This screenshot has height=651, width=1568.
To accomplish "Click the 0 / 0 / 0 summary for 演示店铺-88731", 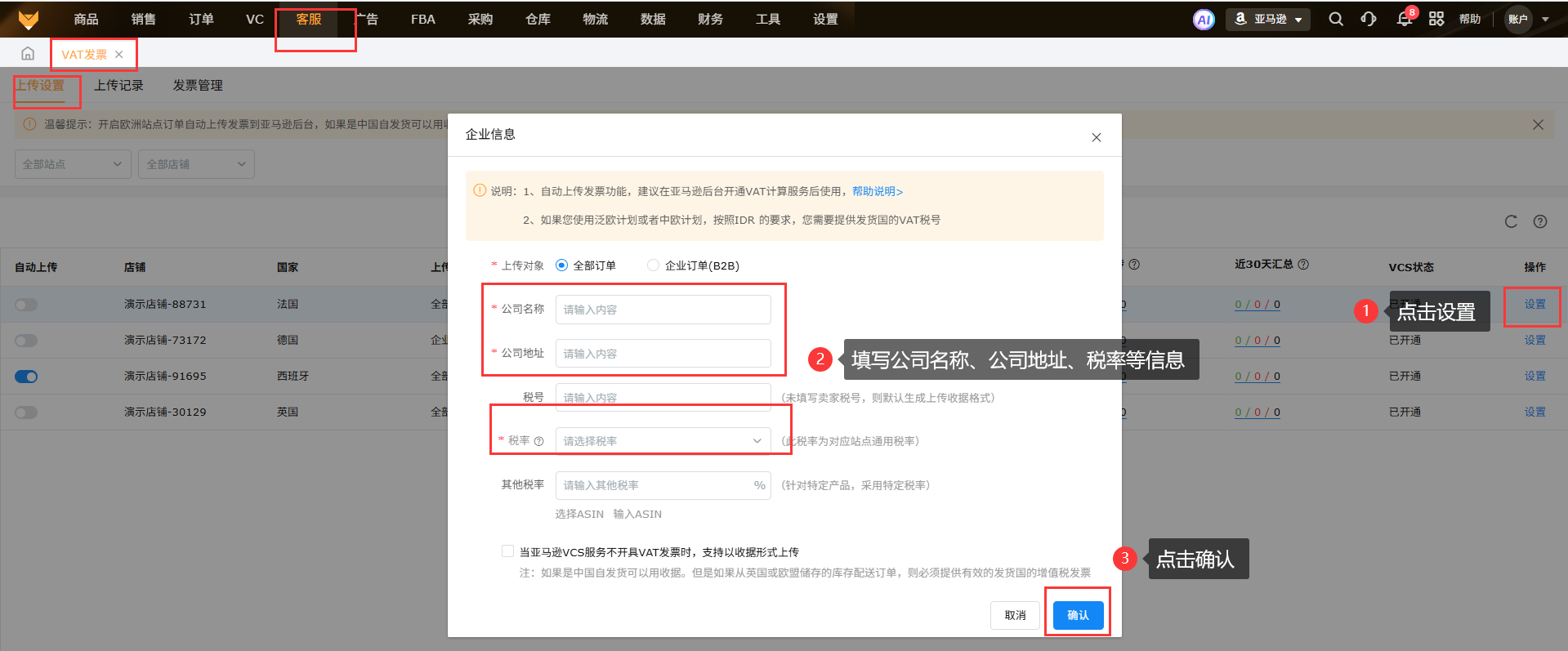I will point(1258,305).
